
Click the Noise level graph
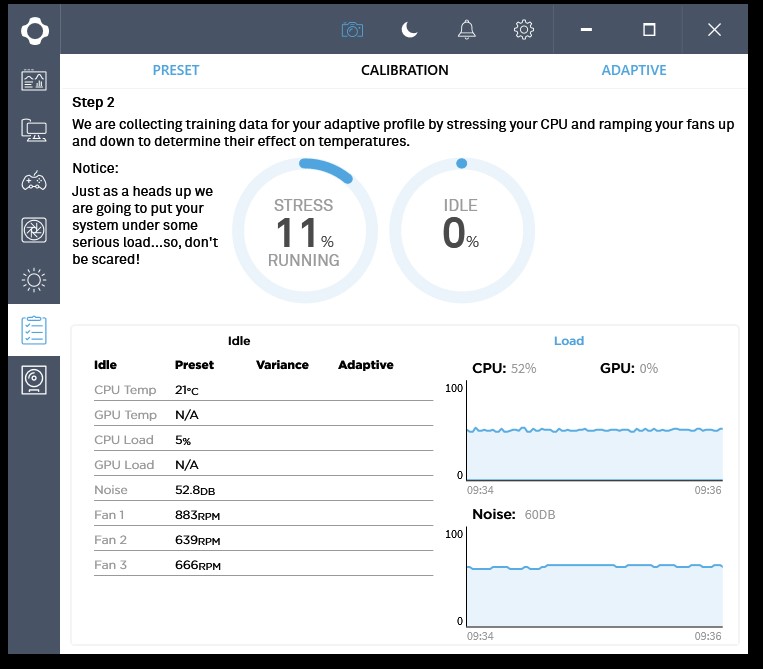[595, 577]
